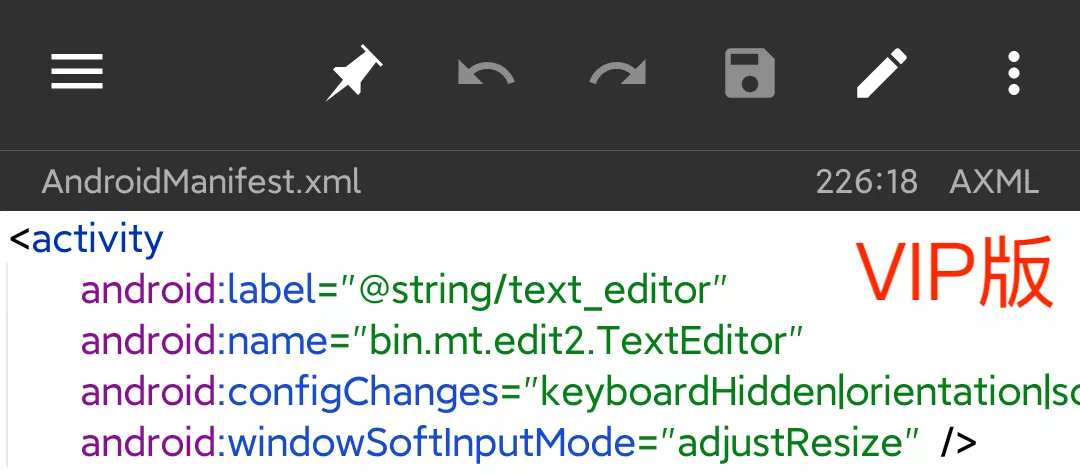Open the three-dot overflow menu
The image size is (1080, 474).
(1014, 73)
